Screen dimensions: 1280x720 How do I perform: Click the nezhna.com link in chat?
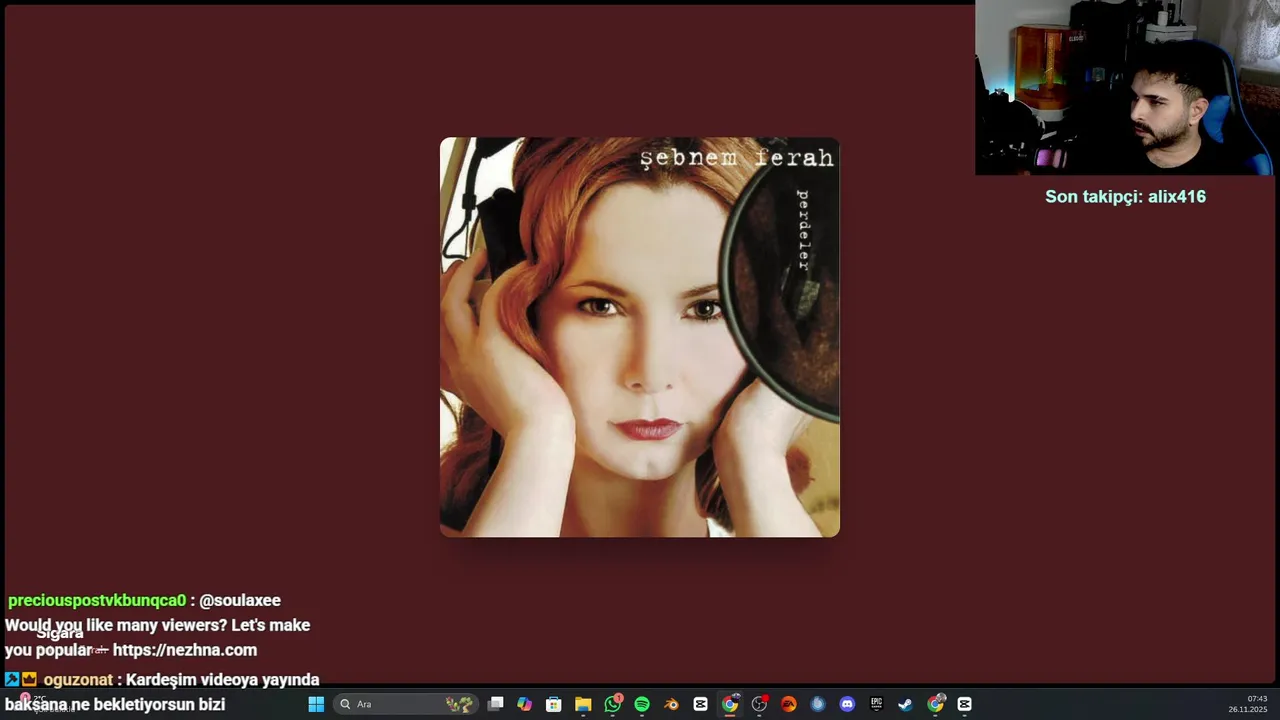pos(185,650)
